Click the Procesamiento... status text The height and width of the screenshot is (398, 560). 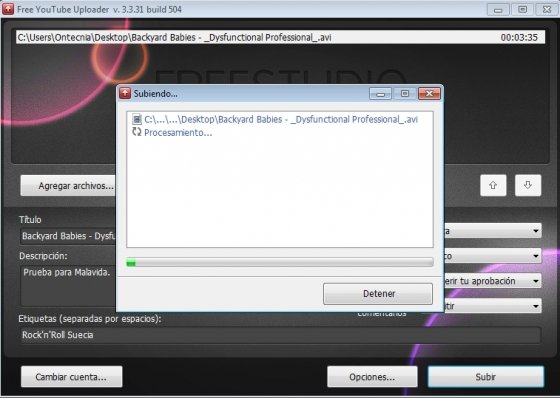[178, 133]
